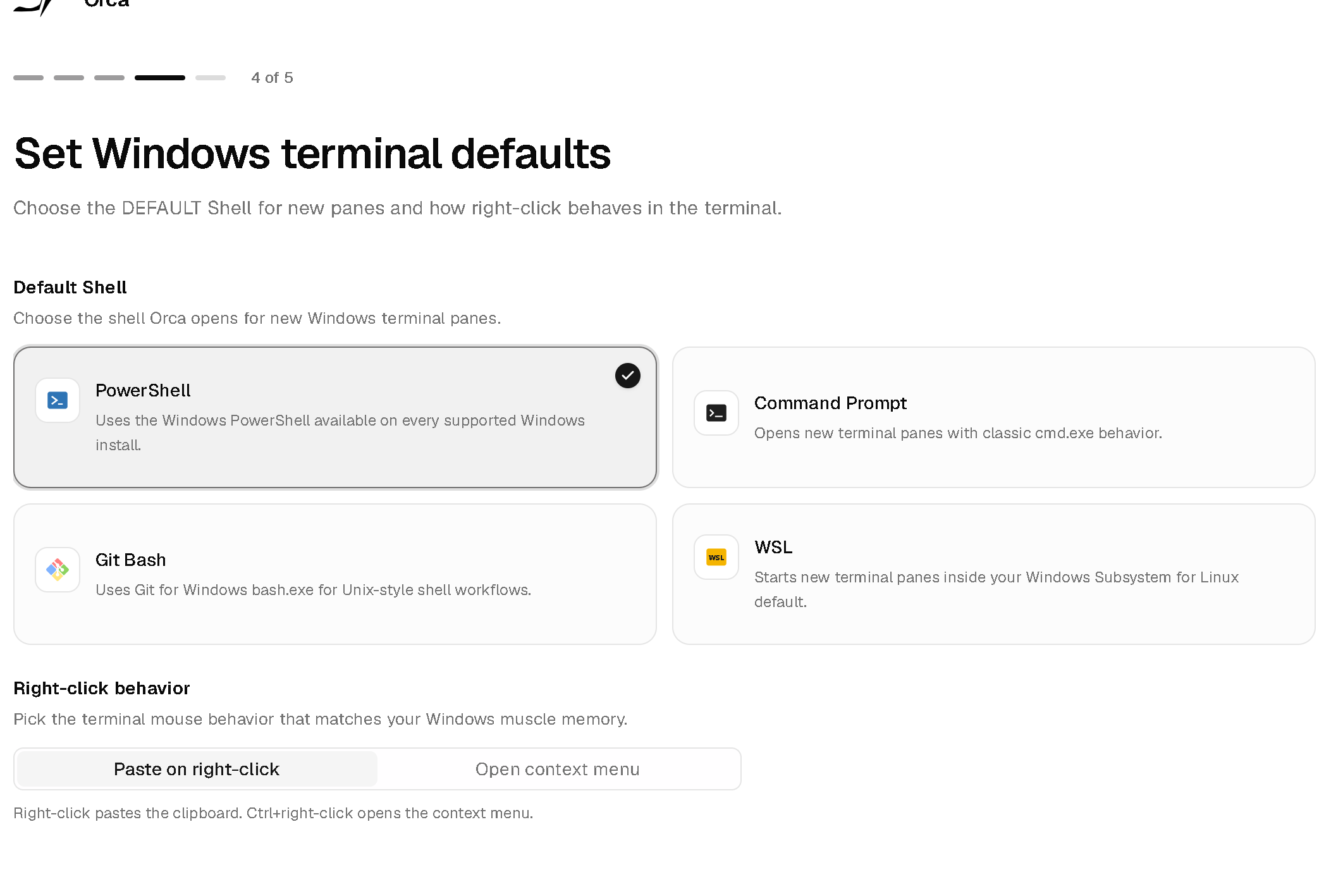This screenshot has width=1343, height=896.
Task: Click the 'Default Shell' section label
Action: point(70,288)
